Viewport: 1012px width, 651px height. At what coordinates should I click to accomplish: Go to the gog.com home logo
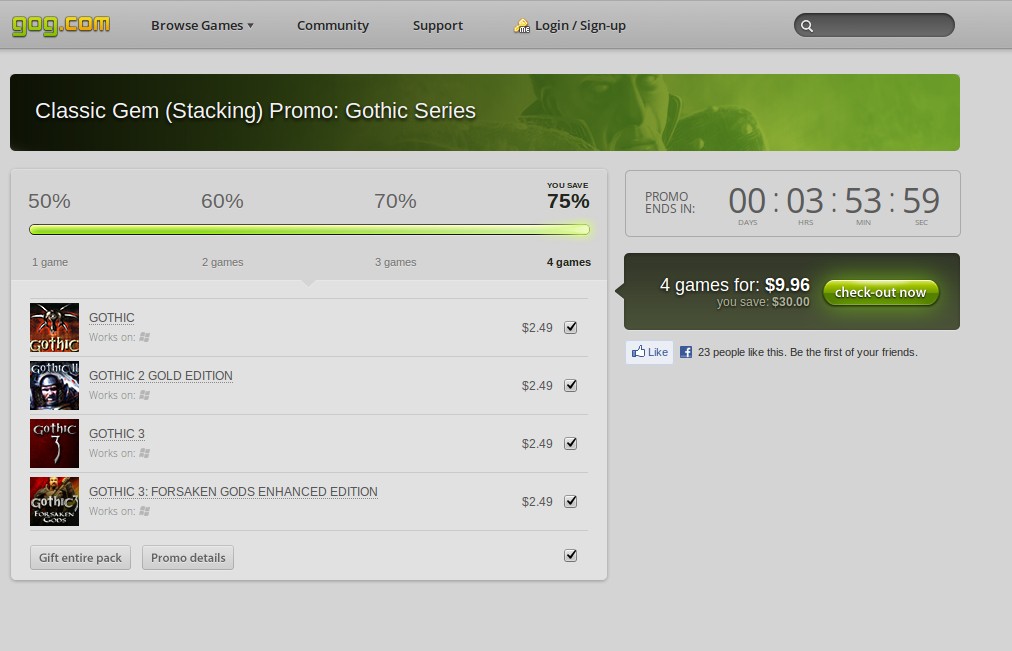(61, 25)
